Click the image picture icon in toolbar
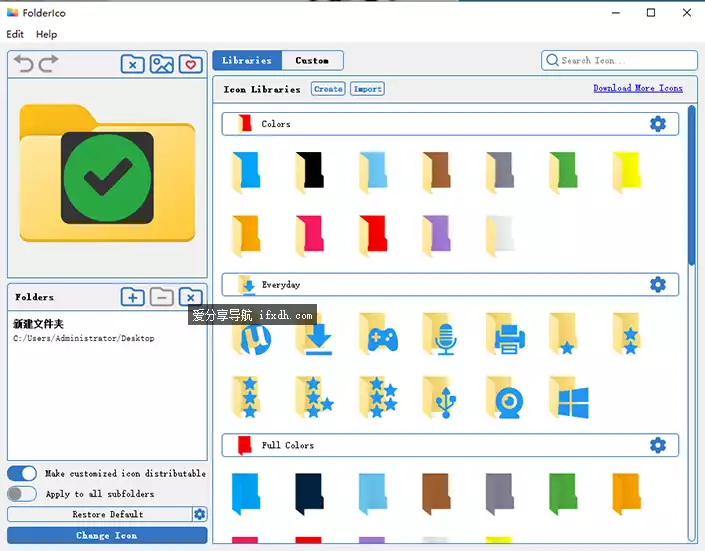Screen dimensions: 705x551 [161, 65]
